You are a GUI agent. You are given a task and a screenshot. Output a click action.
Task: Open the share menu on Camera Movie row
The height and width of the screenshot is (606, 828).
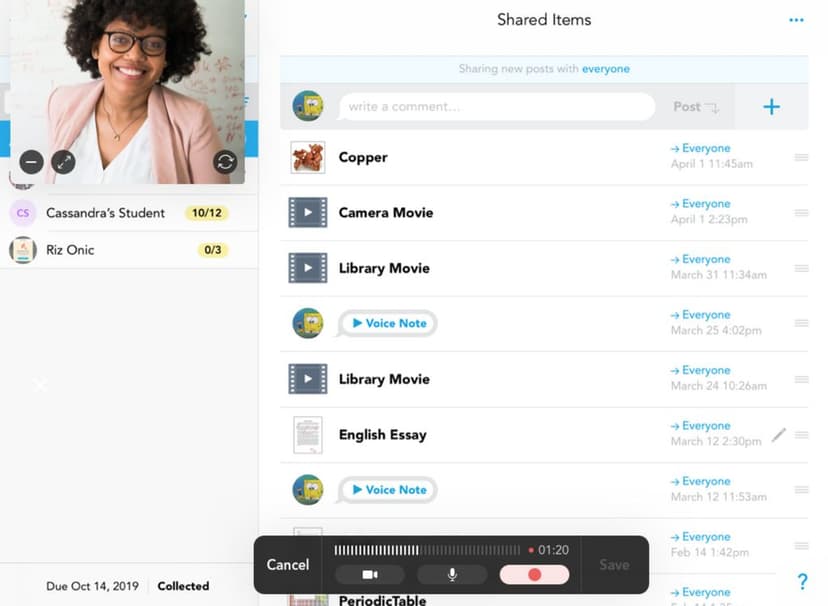tap(803, 212)
